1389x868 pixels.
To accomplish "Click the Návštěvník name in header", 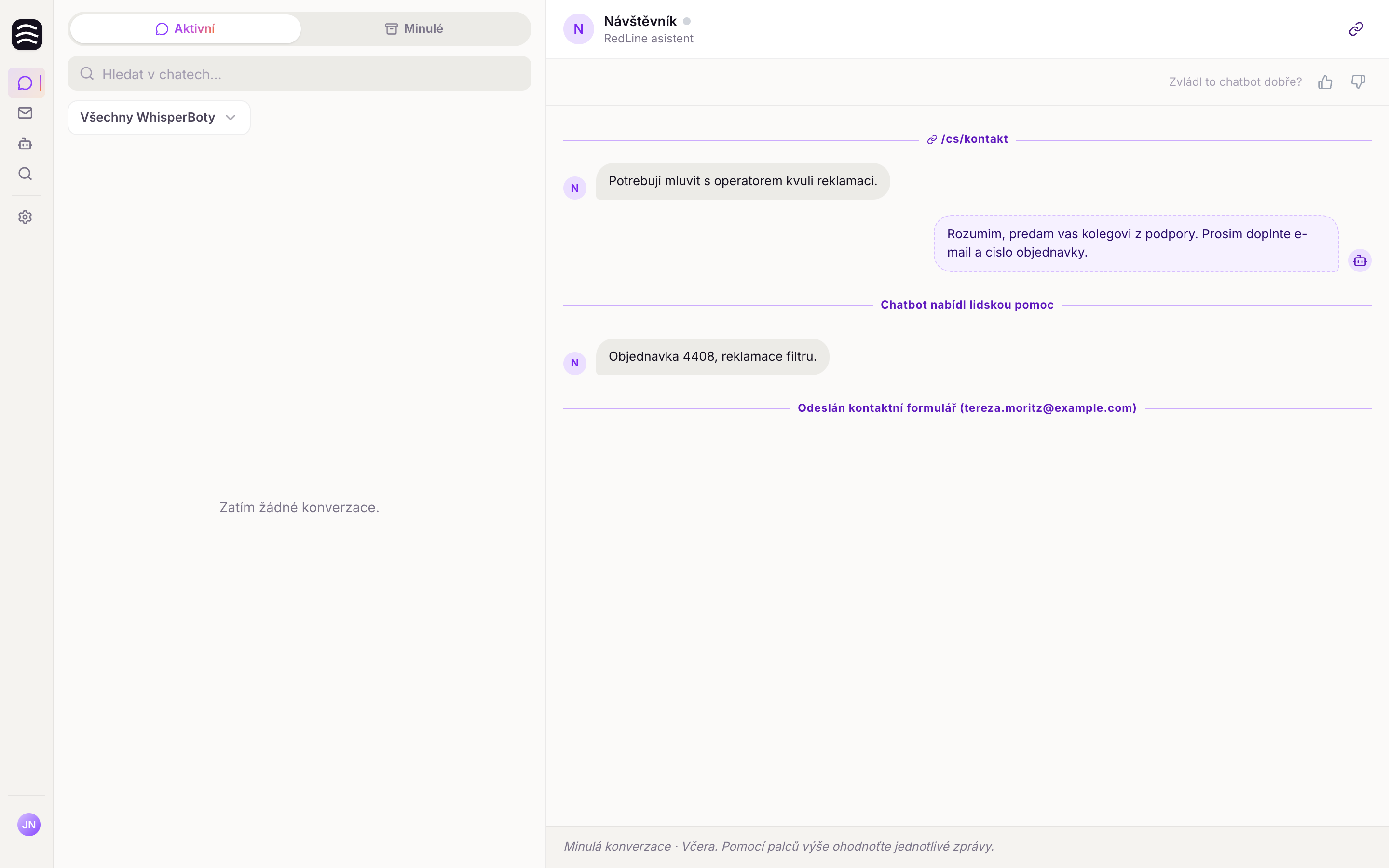I will [640, 21].
